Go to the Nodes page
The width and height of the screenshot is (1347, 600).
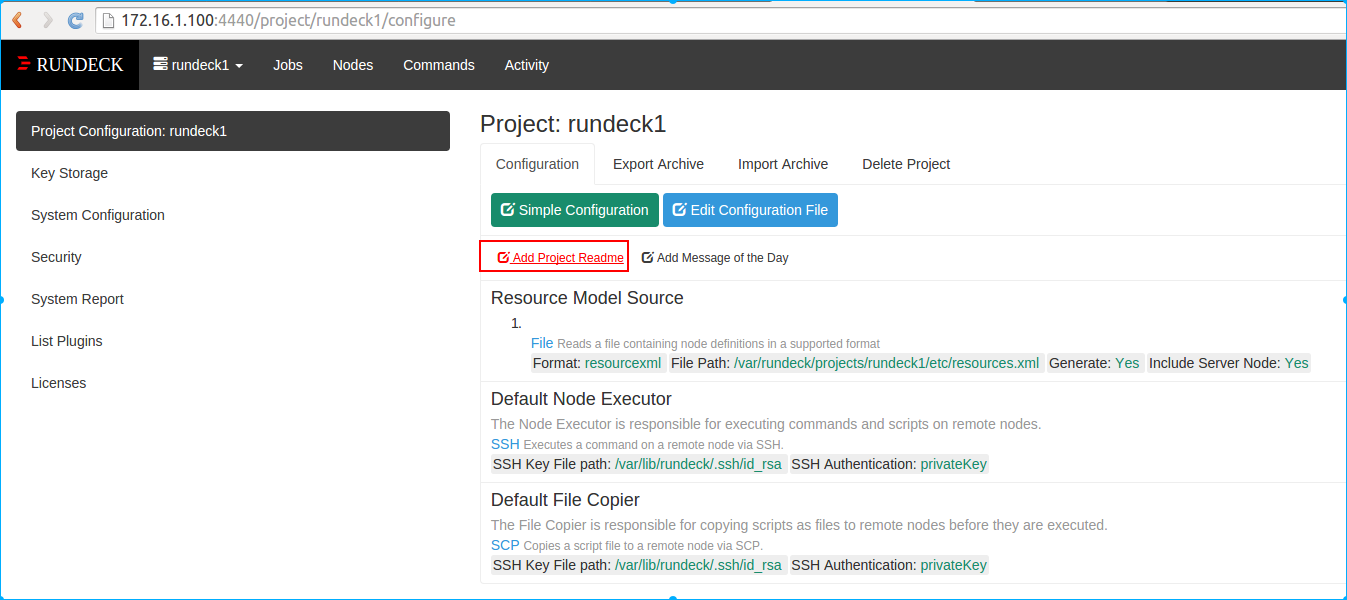[x=353, y=65]
